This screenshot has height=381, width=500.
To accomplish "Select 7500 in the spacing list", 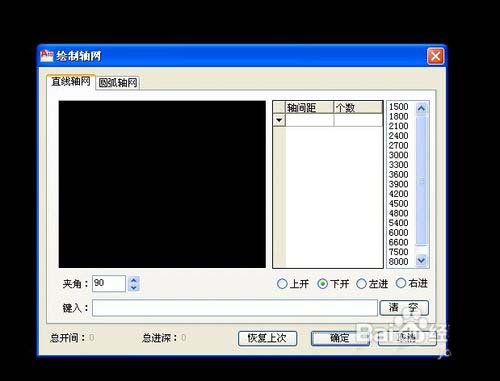I will (399, 252).
